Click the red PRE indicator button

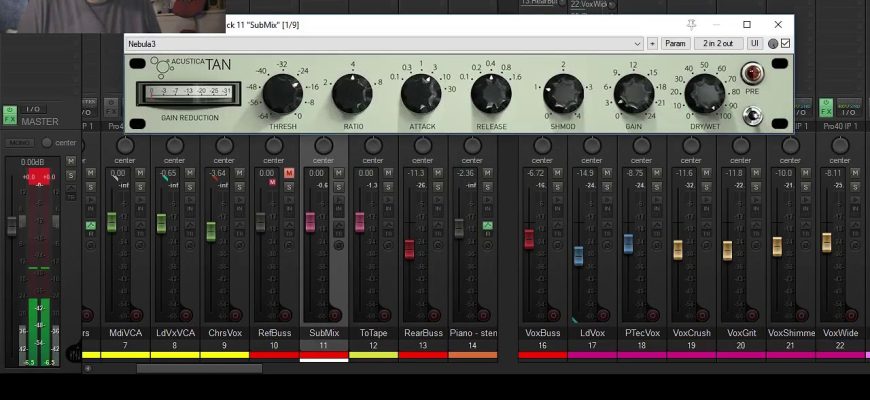751,75
